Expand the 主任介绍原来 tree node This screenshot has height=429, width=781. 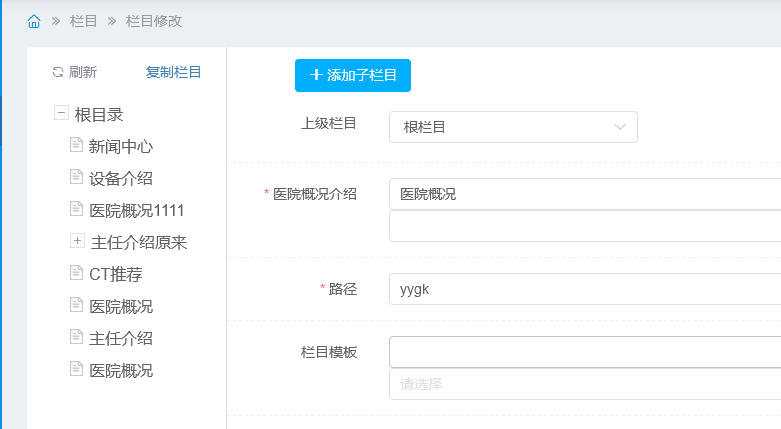pos(77,241)
